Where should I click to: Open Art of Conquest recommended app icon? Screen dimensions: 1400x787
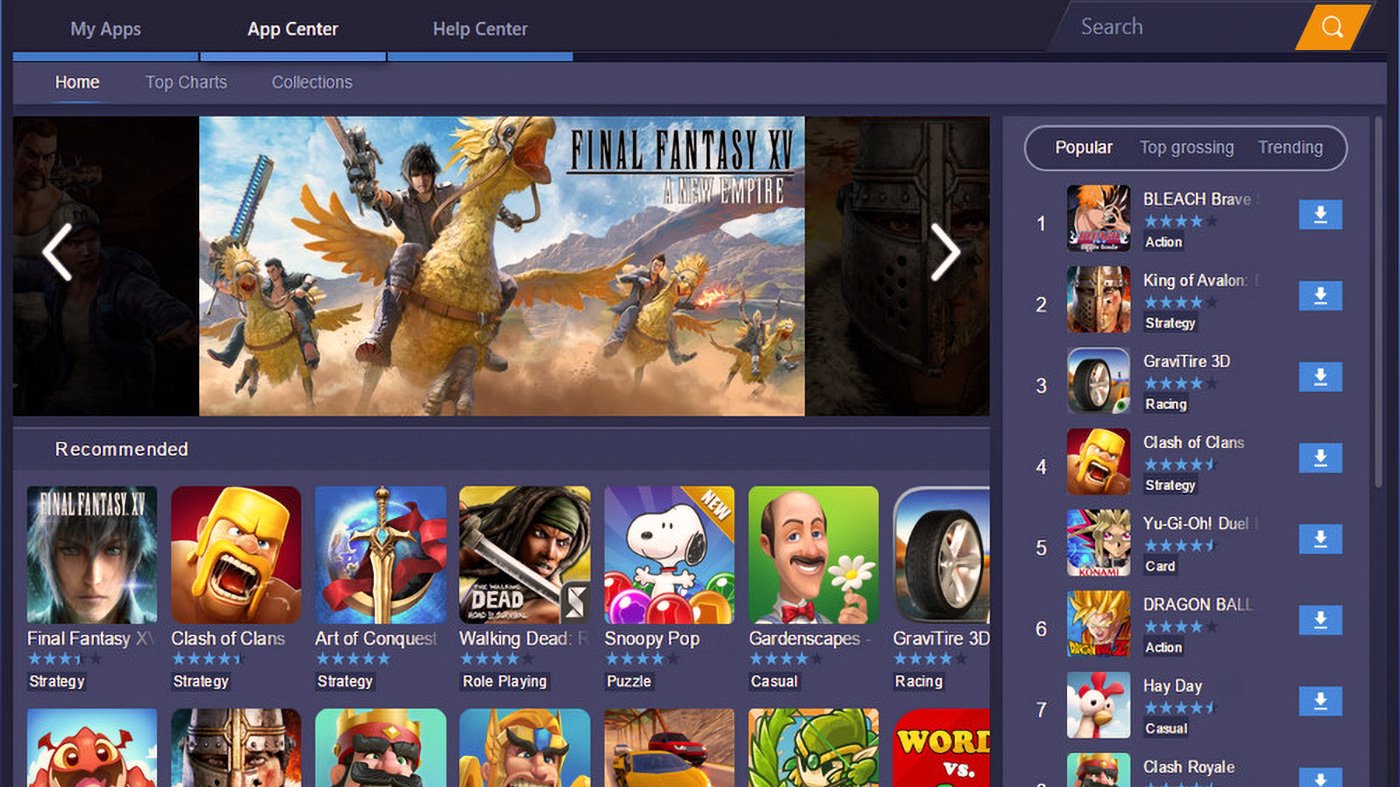pyautogui.click(x=381, y=555)
